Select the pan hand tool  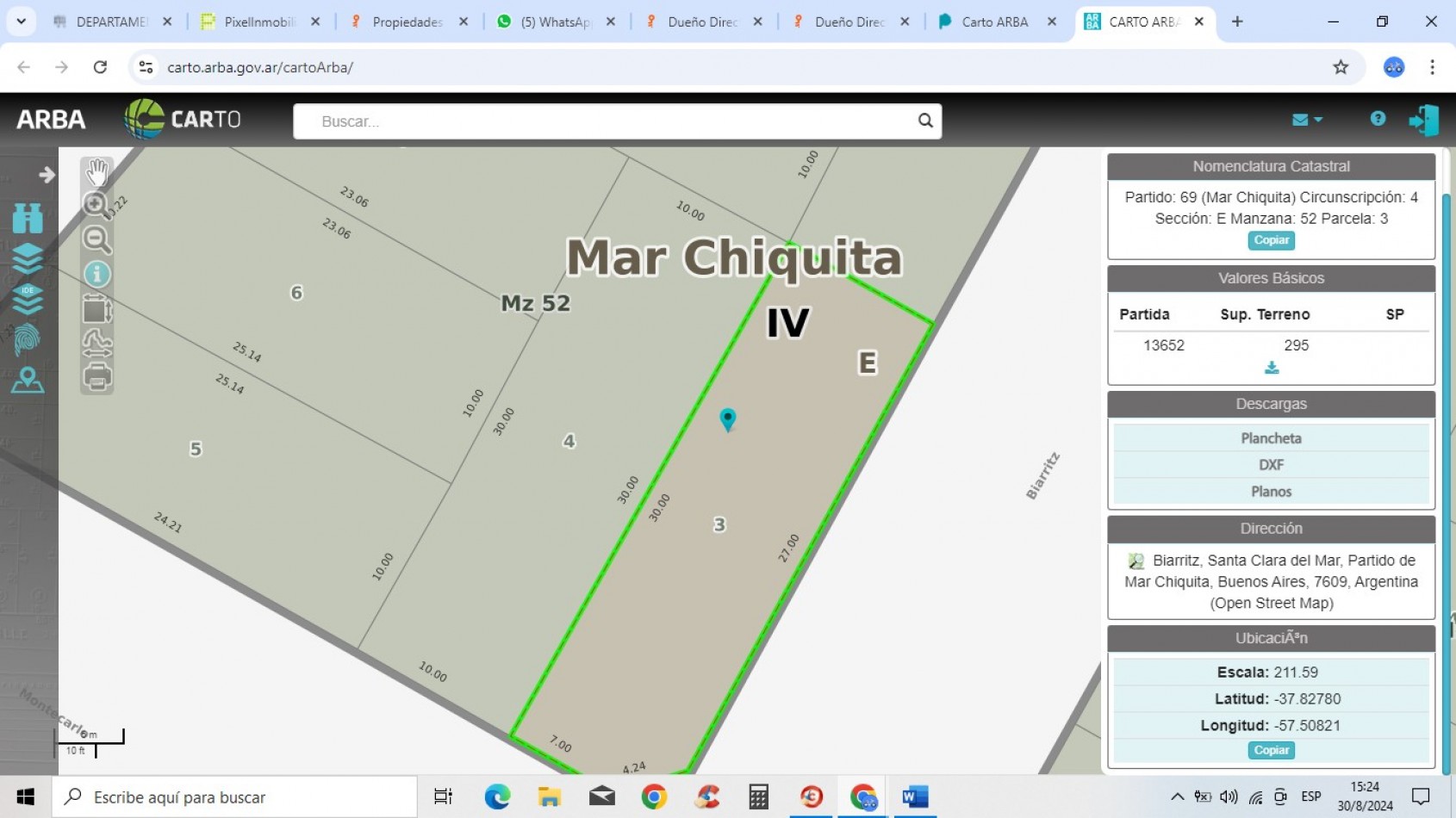tap(96, 172)
